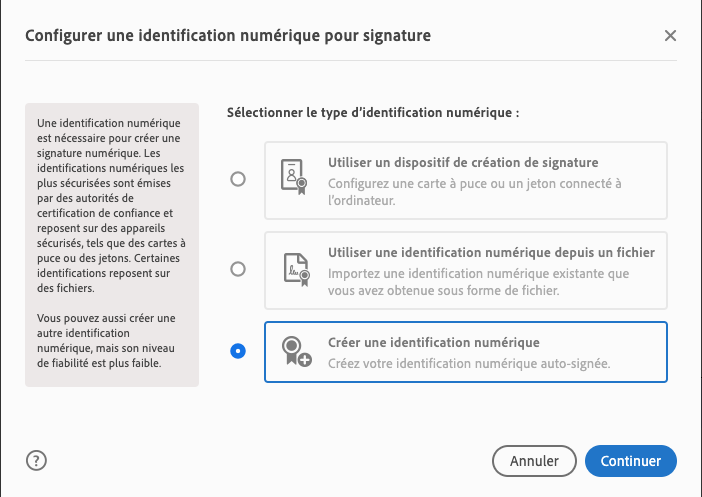Screen dimensions: 702x497
Task: Click "Créer une identification numérique" option title
Action: (433, 342)
